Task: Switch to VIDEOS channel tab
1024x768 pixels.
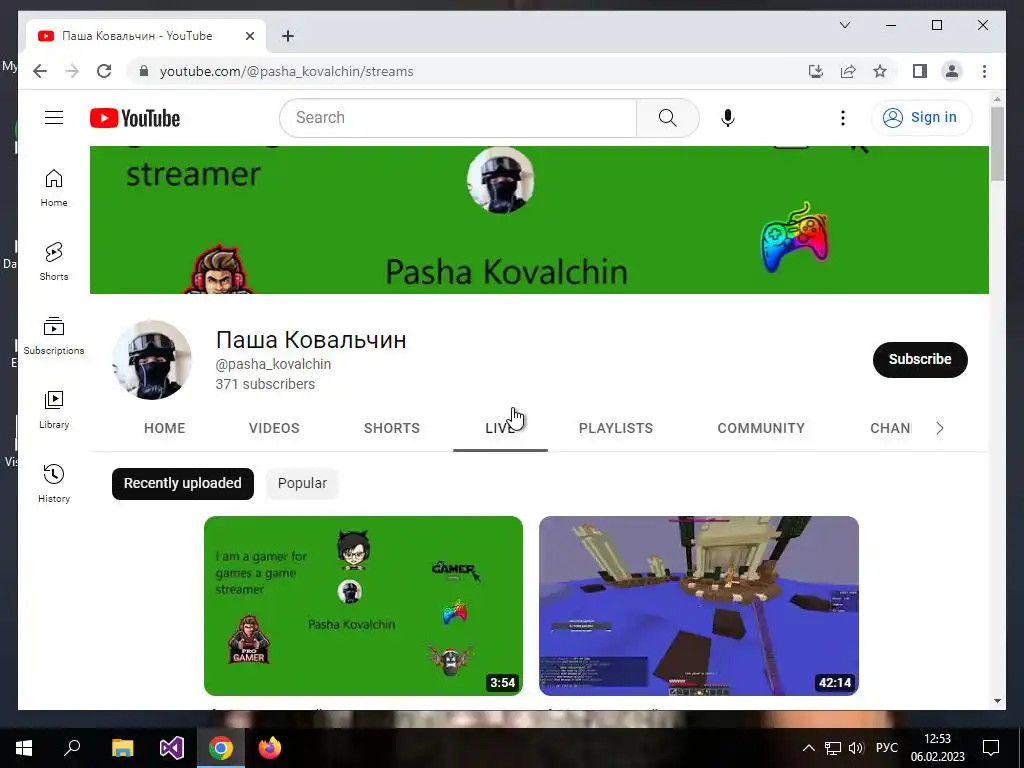Action: (x=274, y=428)
